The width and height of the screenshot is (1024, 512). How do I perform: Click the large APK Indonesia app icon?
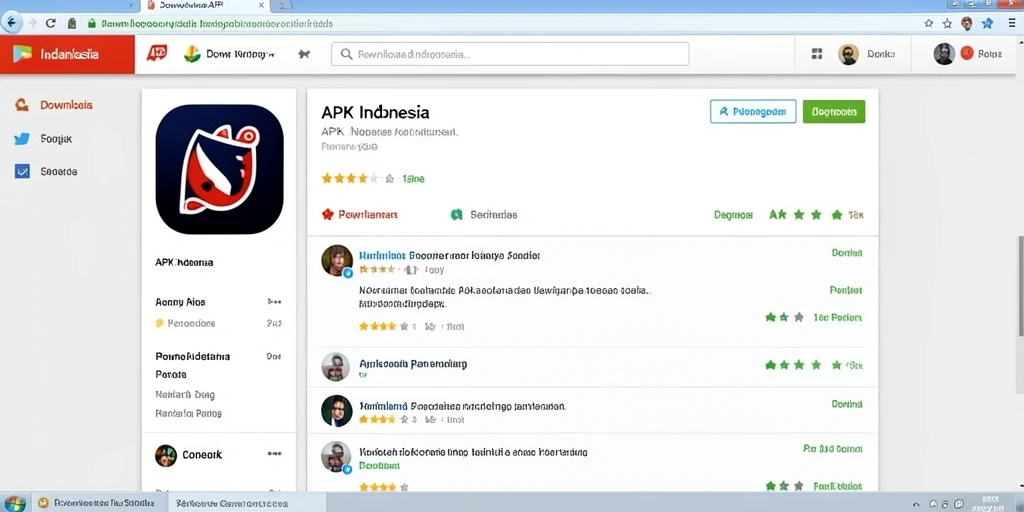(x=219, y=169)
